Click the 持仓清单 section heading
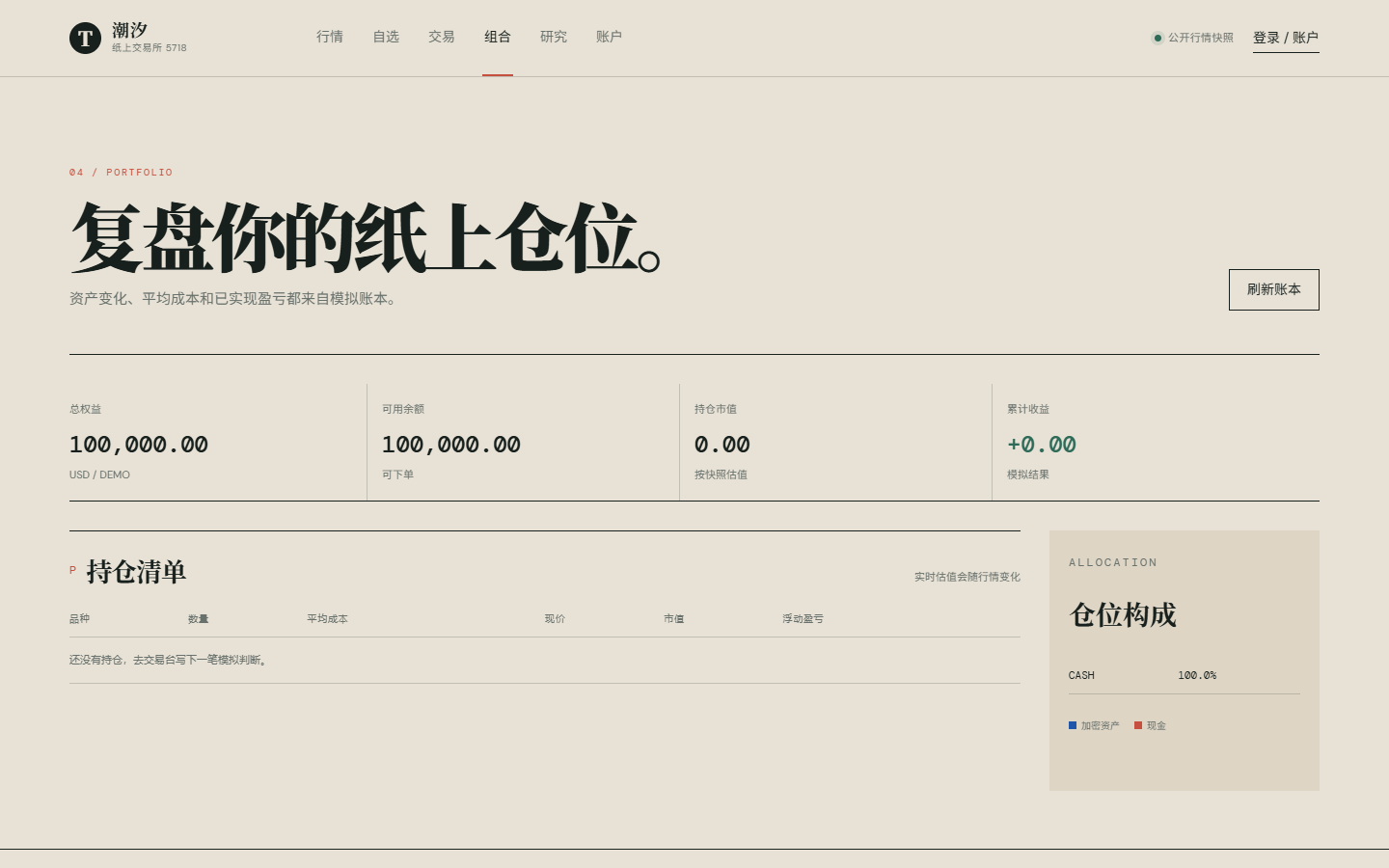 [136, 572]
